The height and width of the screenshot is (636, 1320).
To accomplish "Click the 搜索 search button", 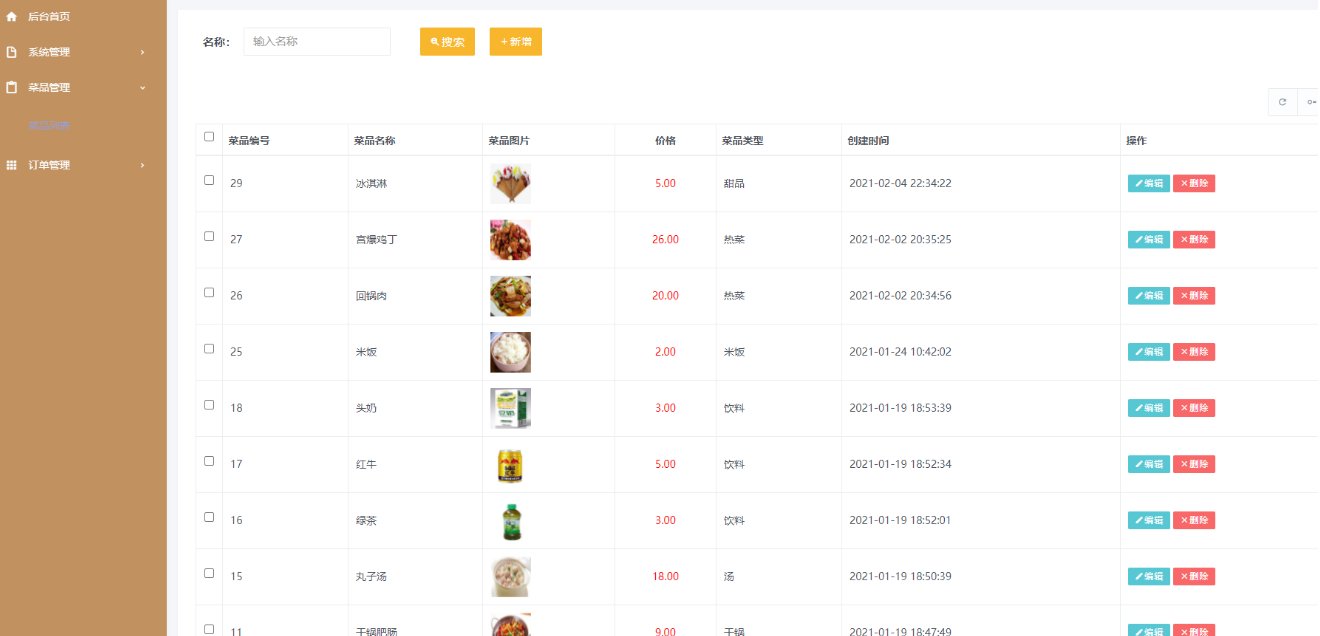I will [x=447, y=42].
